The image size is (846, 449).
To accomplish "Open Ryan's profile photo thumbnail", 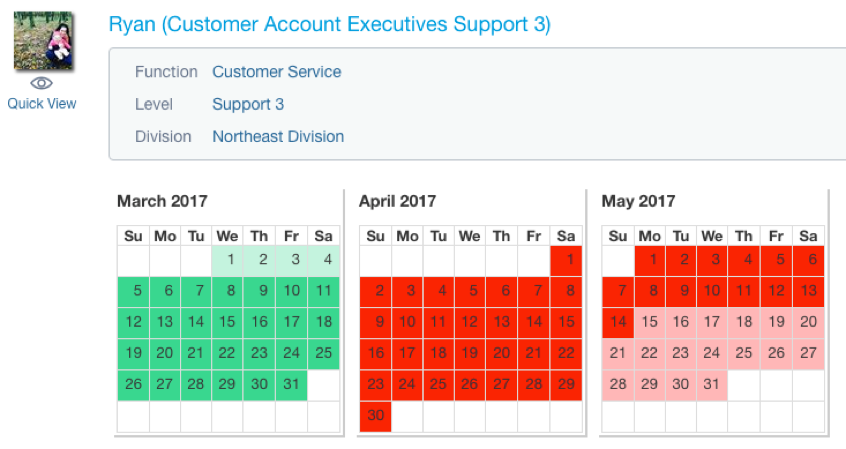I will 43,40.
